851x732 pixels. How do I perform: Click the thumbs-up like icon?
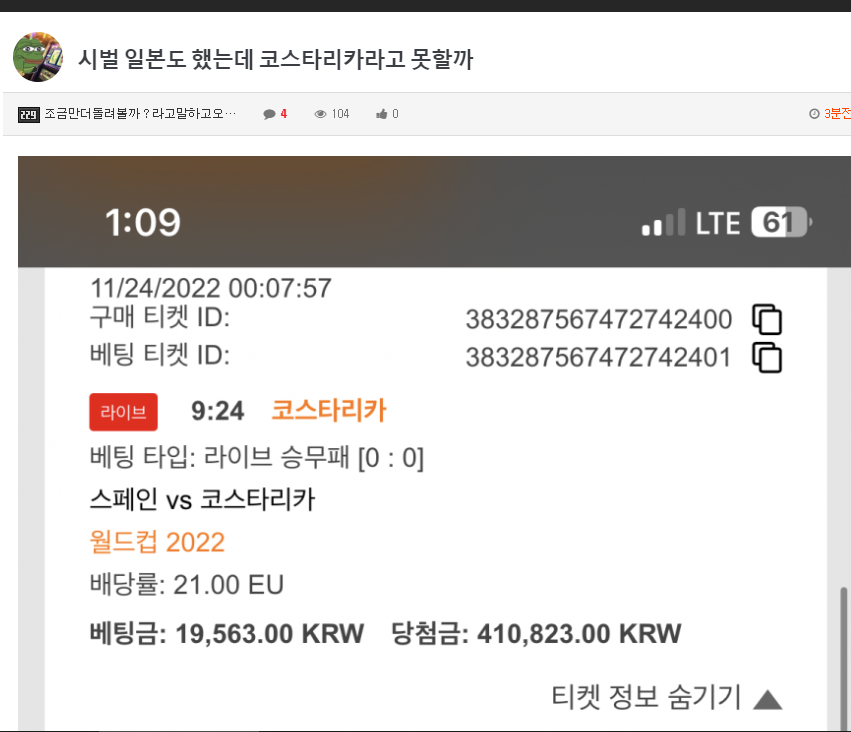click(x=382, y=114)
